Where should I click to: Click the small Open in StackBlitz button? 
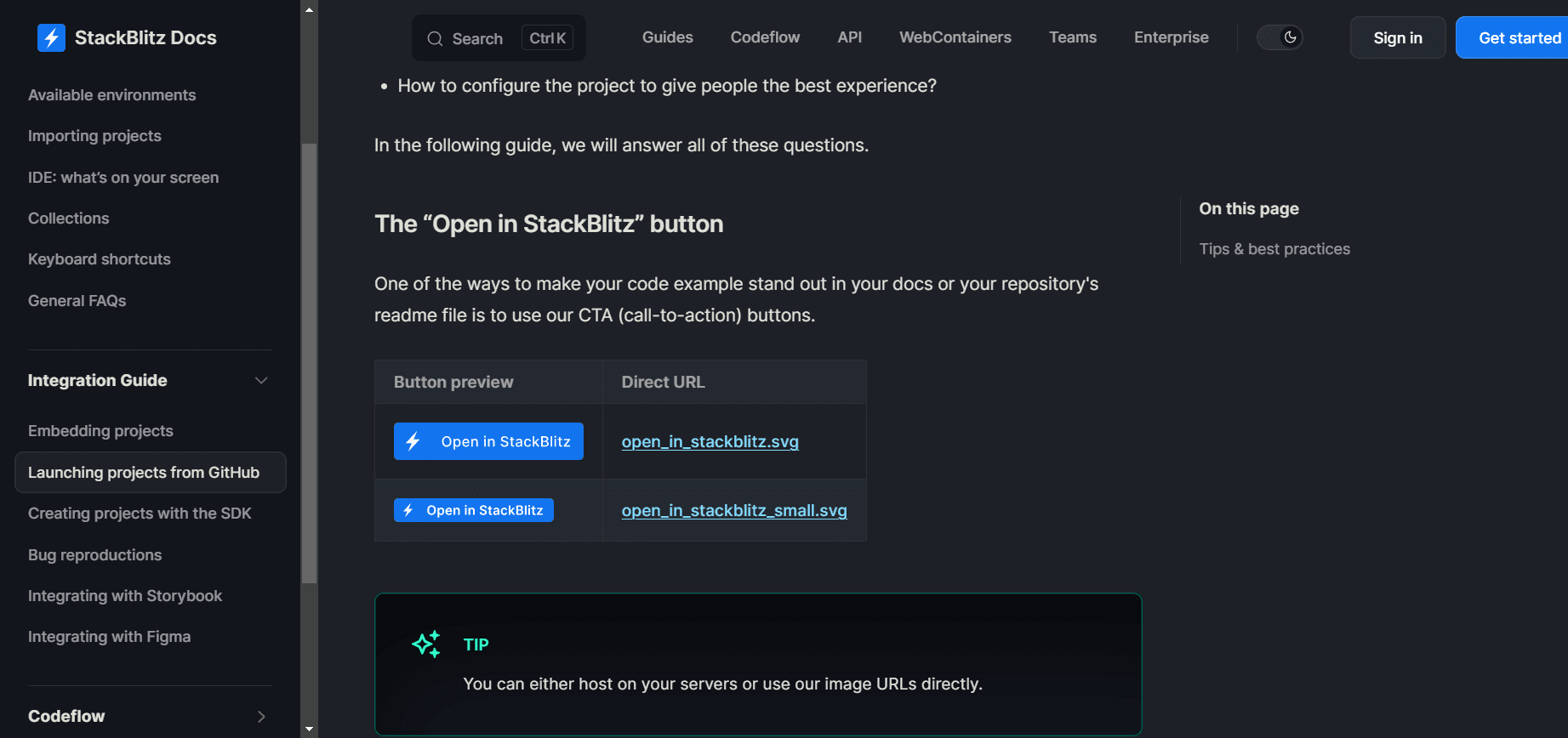pyautogui.click(x=474, y=510)
